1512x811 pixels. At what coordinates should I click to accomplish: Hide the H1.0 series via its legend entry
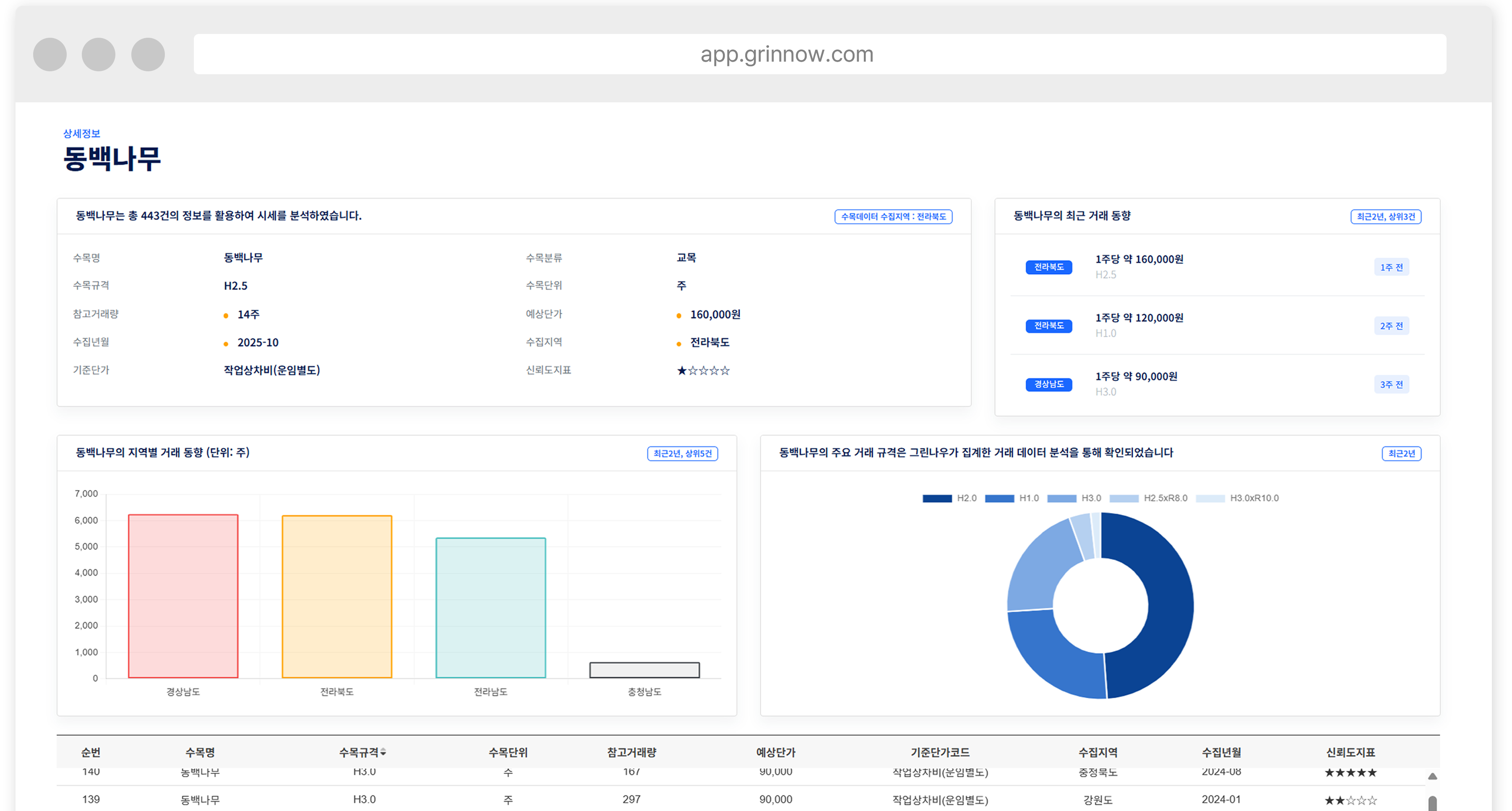tap(1015, 498)
